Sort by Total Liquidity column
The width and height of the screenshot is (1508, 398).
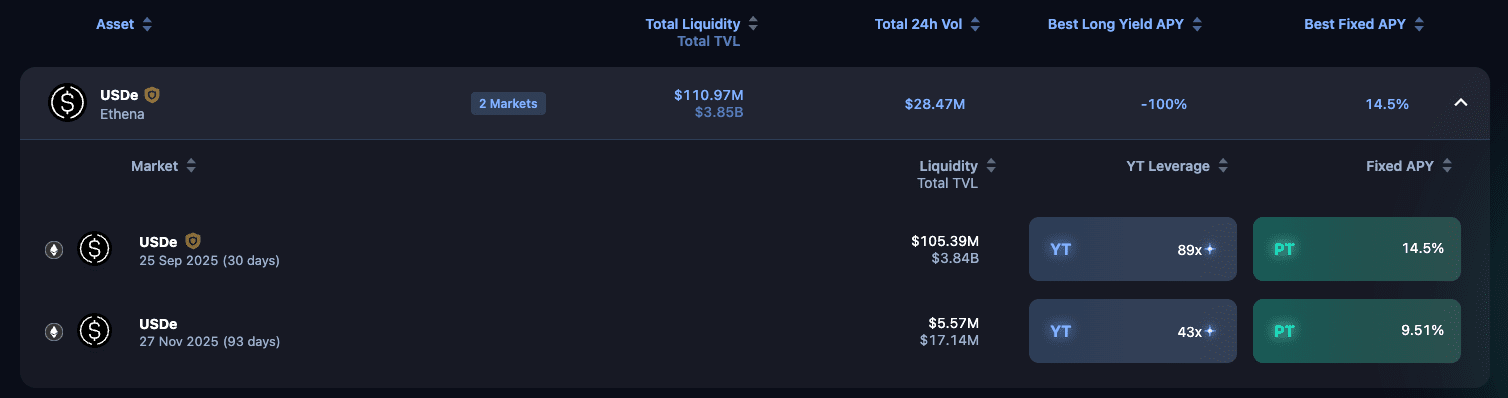coord(702,24)
